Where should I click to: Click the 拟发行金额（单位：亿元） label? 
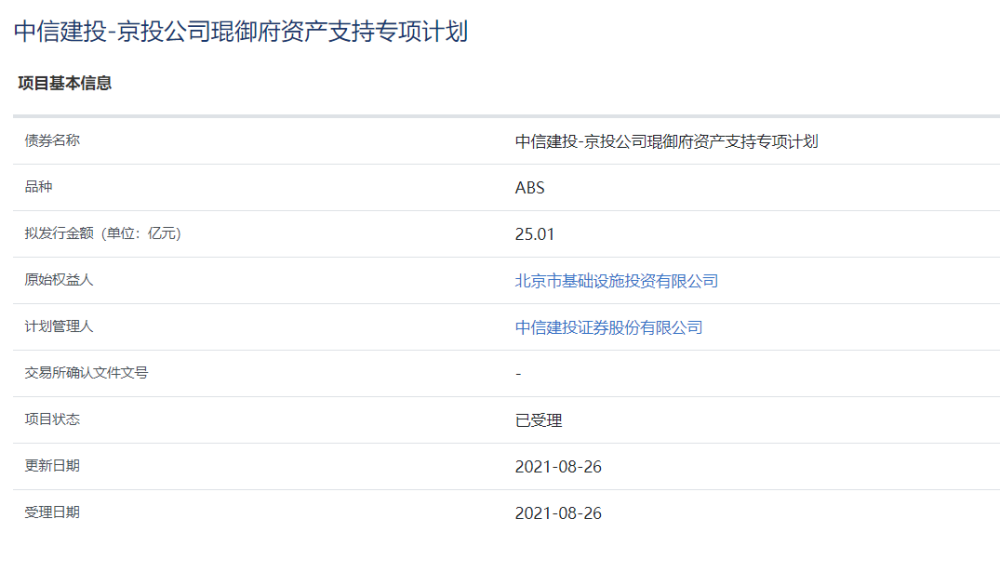(x=103, y=233)
